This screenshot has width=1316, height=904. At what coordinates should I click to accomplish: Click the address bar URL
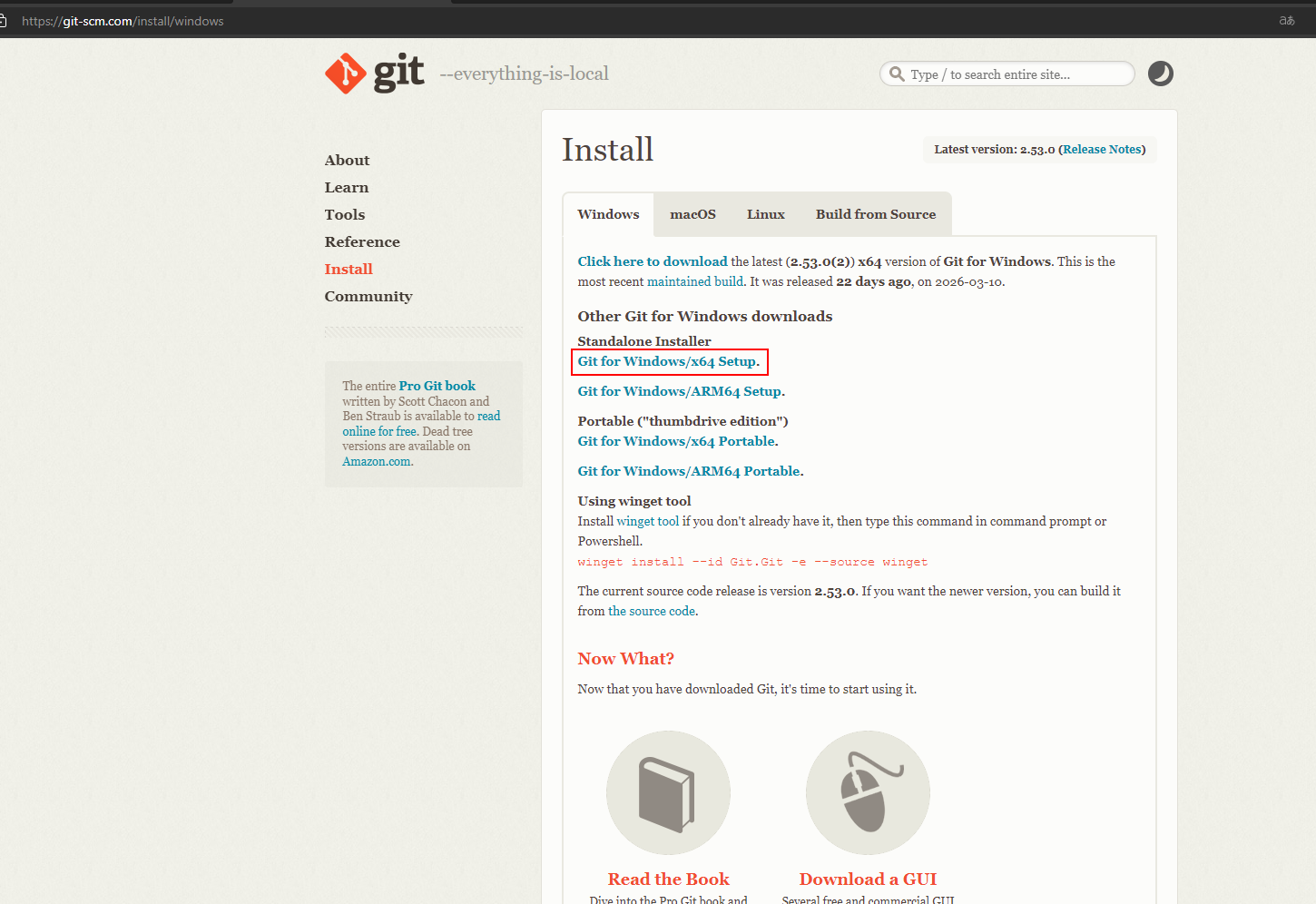point(123,21)
